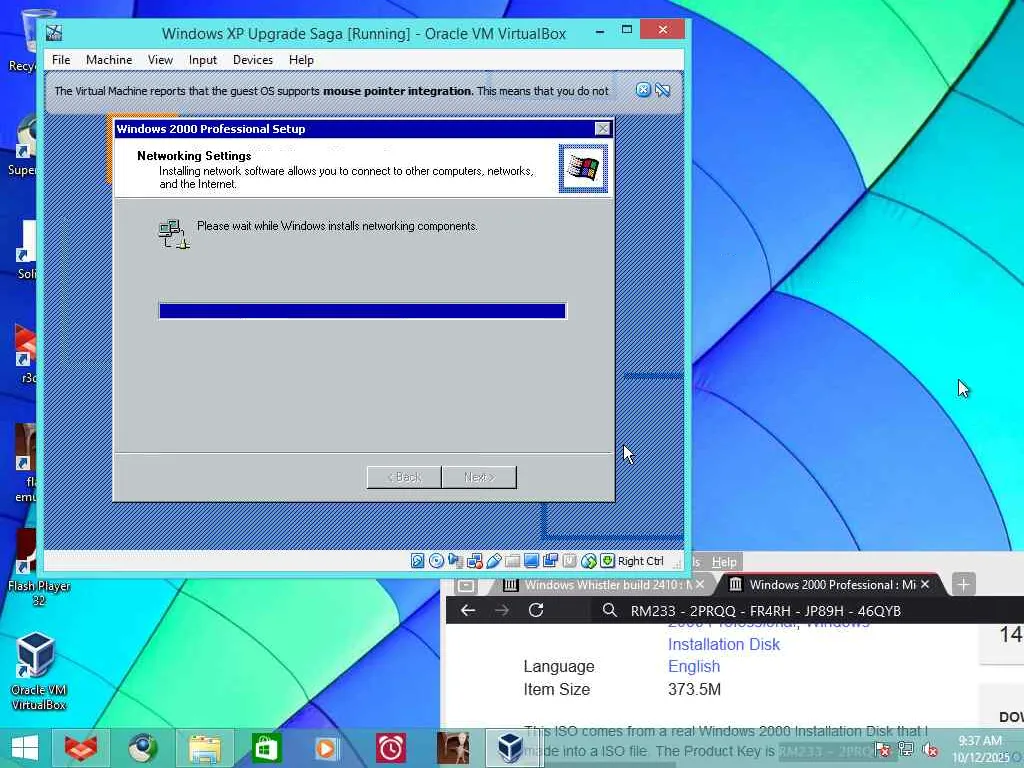1024x768 pixels.
Task: Open the browser Help menu behind VirtualBox
Action: 724,562
